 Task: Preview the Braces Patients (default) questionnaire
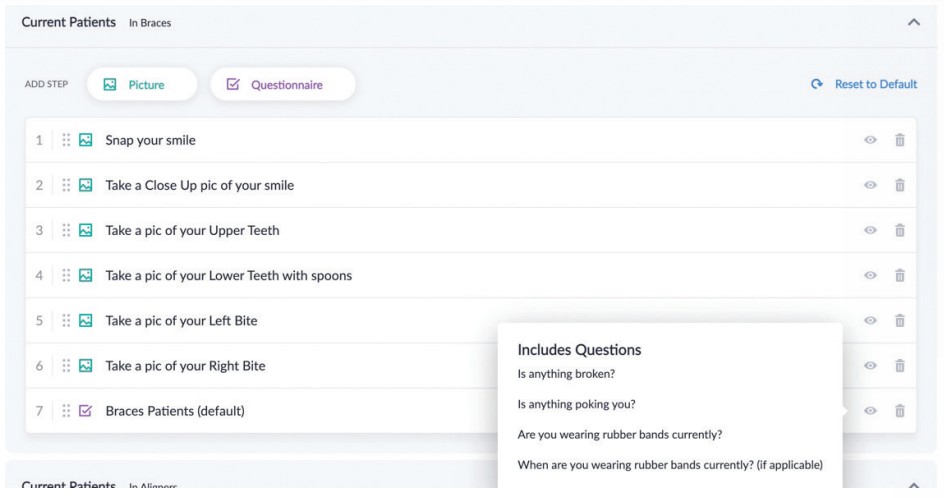tap(870, 411)
